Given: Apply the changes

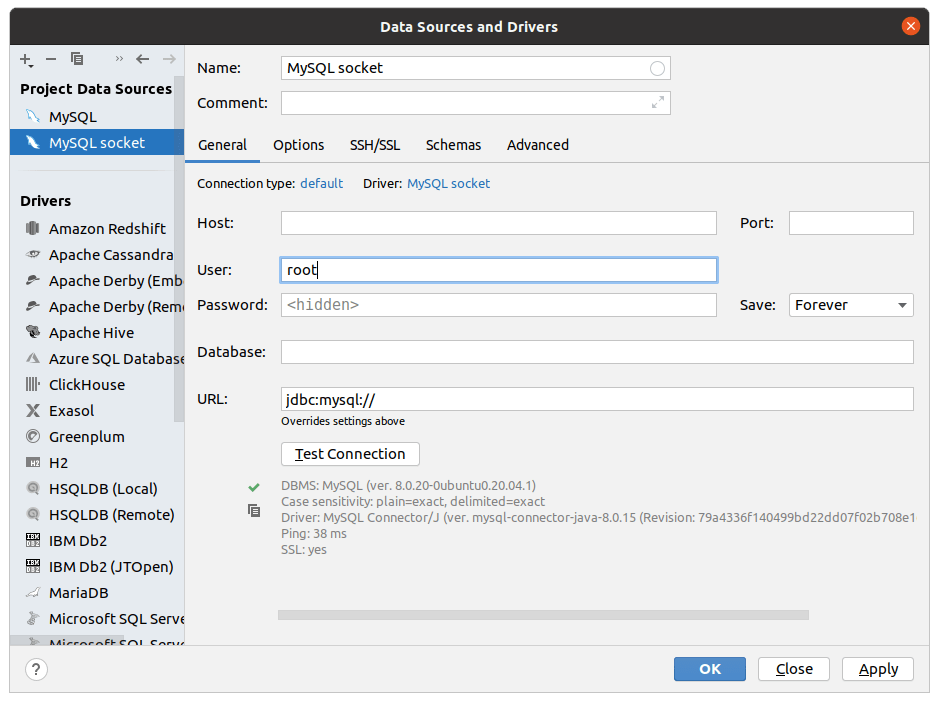Looking at the screenshot, I should click(x=877, y=669).
